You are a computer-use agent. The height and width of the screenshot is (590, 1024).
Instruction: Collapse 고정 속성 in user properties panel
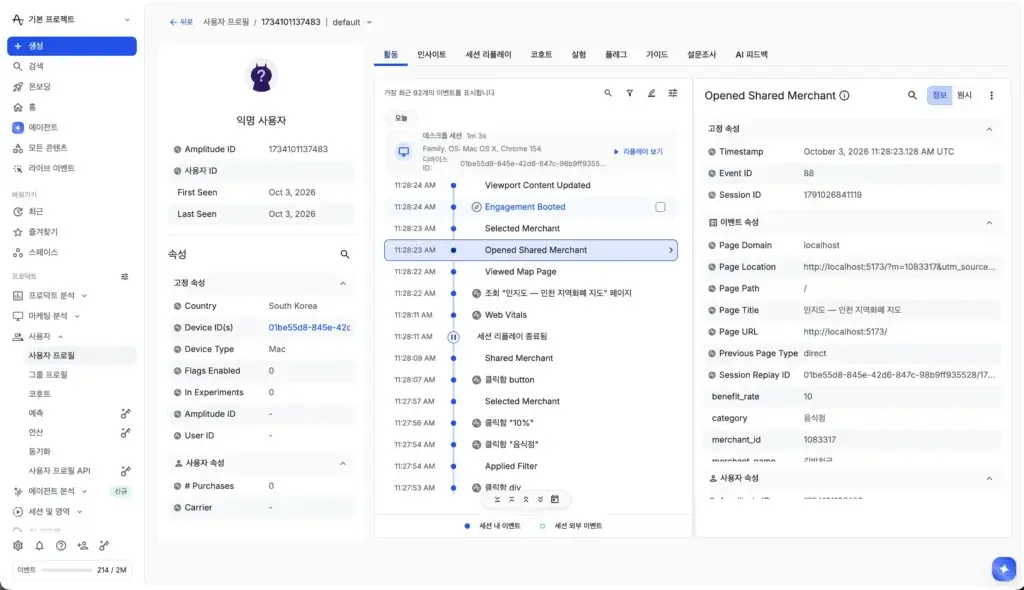pos(343,283)
